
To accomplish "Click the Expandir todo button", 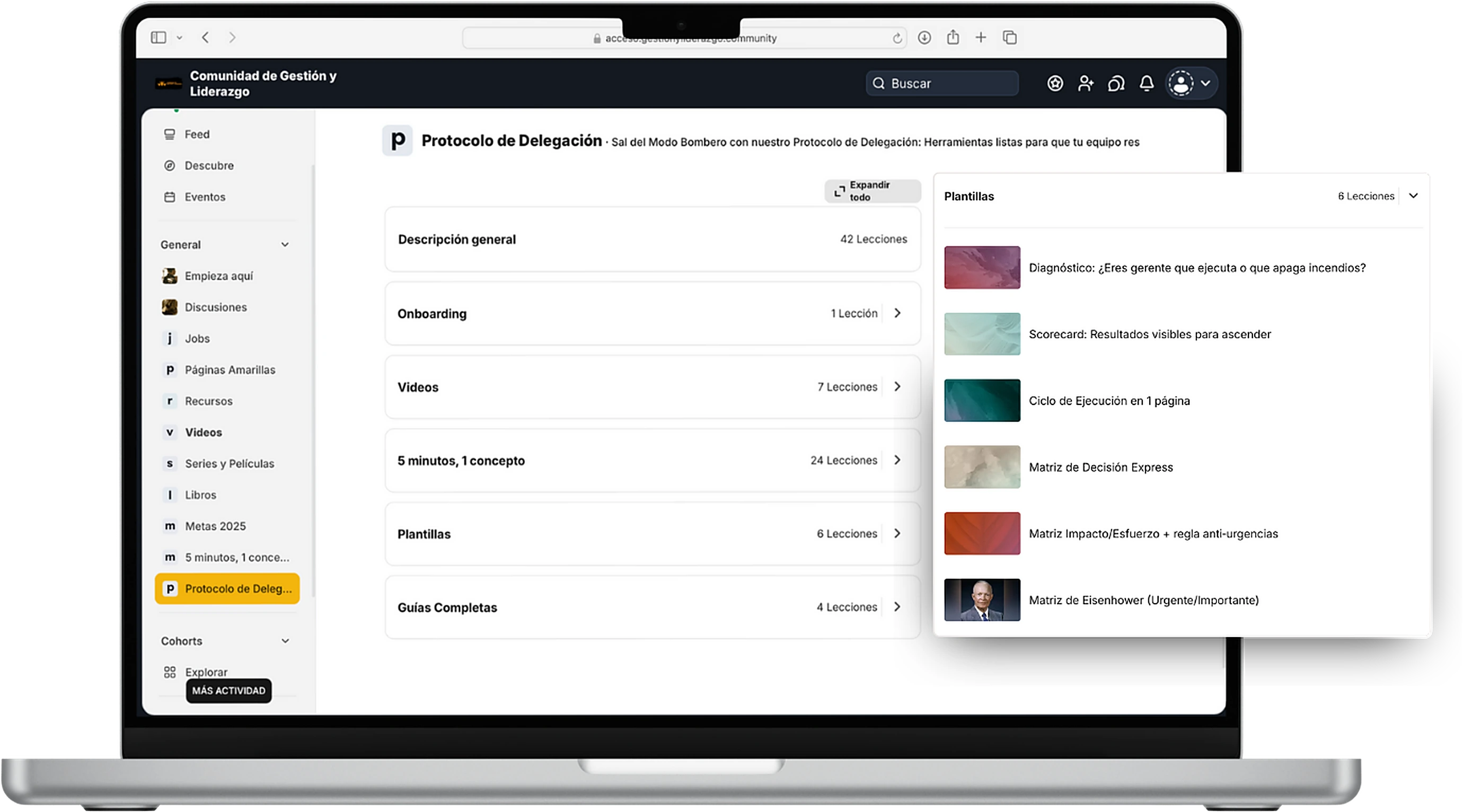I will [872, 191].
